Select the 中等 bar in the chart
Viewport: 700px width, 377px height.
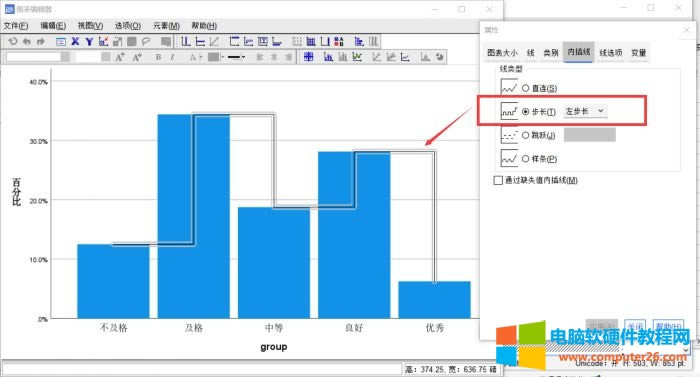tap(274, 263)
